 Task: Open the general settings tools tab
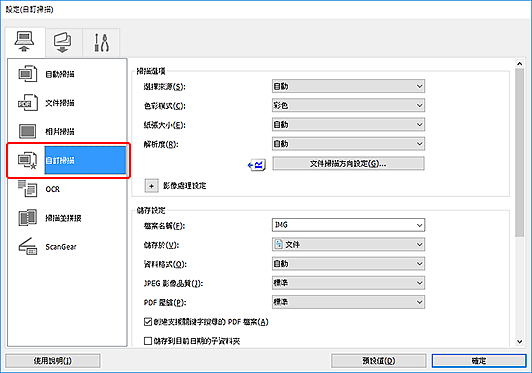(x=101, y=42)
